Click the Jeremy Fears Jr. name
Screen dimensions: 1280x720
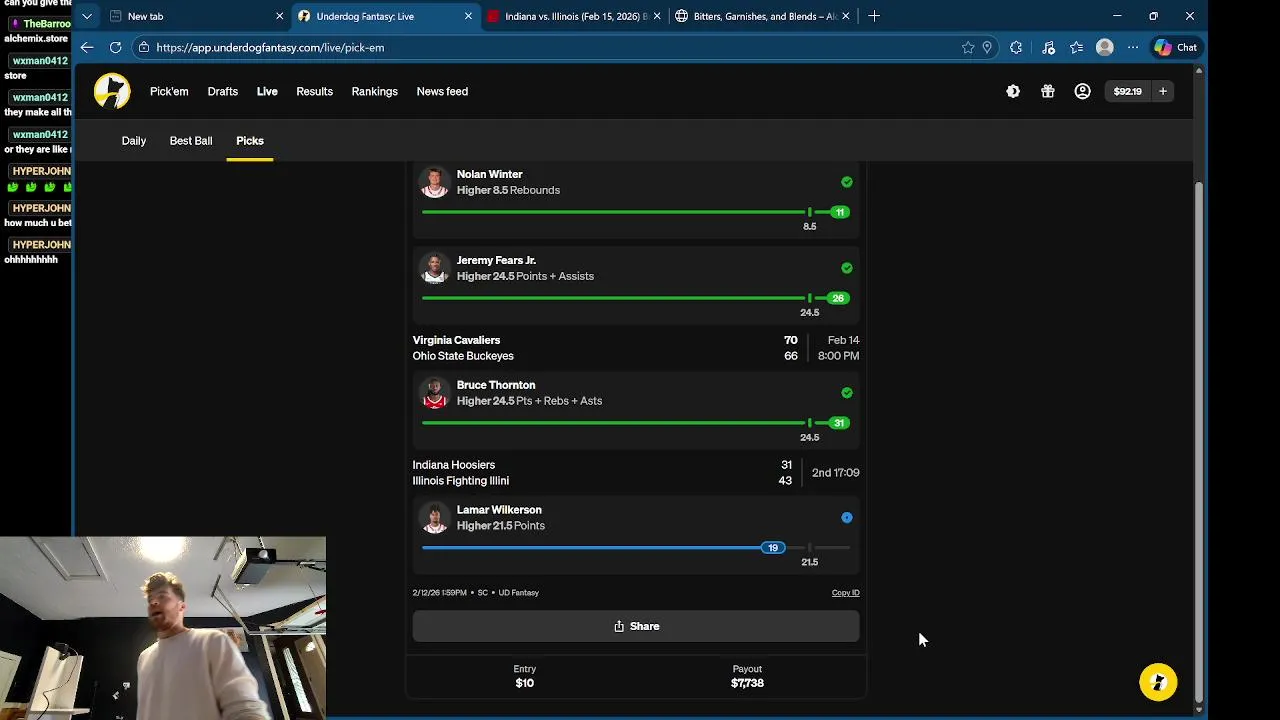coord(496,260)
